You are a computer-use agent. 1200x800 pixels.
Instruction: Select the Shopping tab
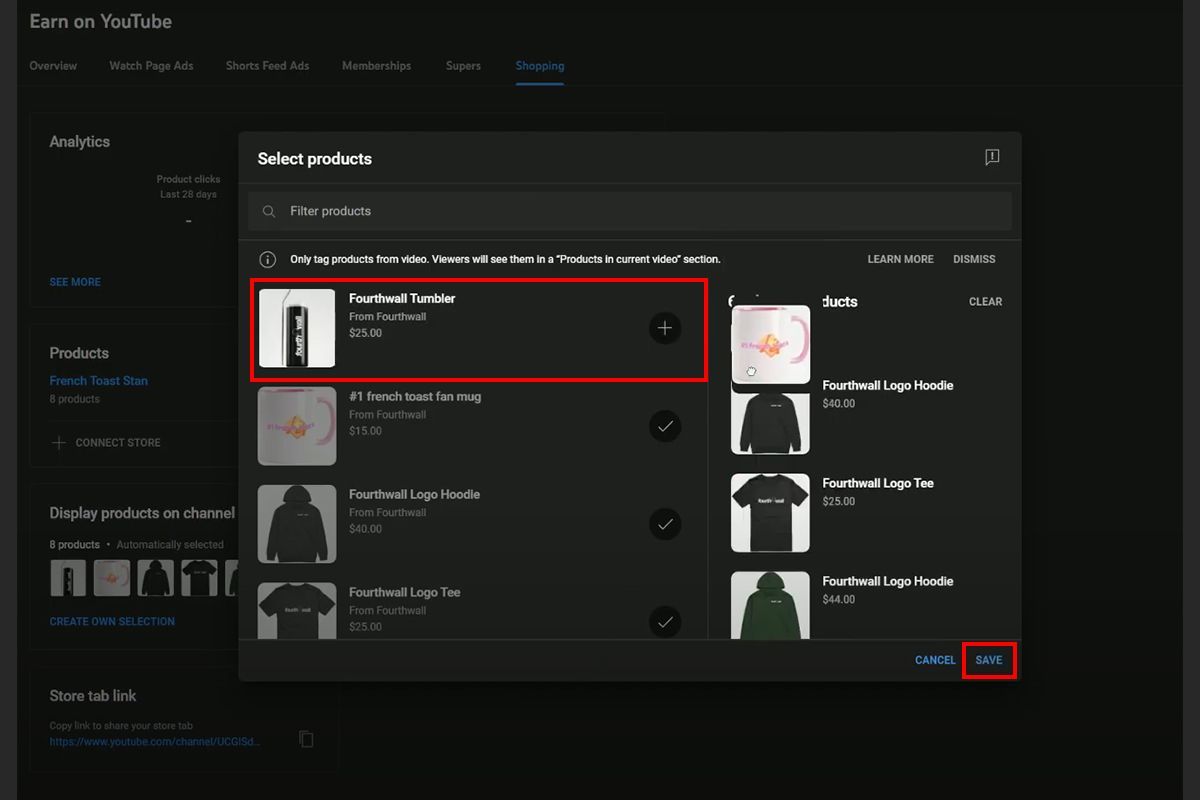point(540,66)
